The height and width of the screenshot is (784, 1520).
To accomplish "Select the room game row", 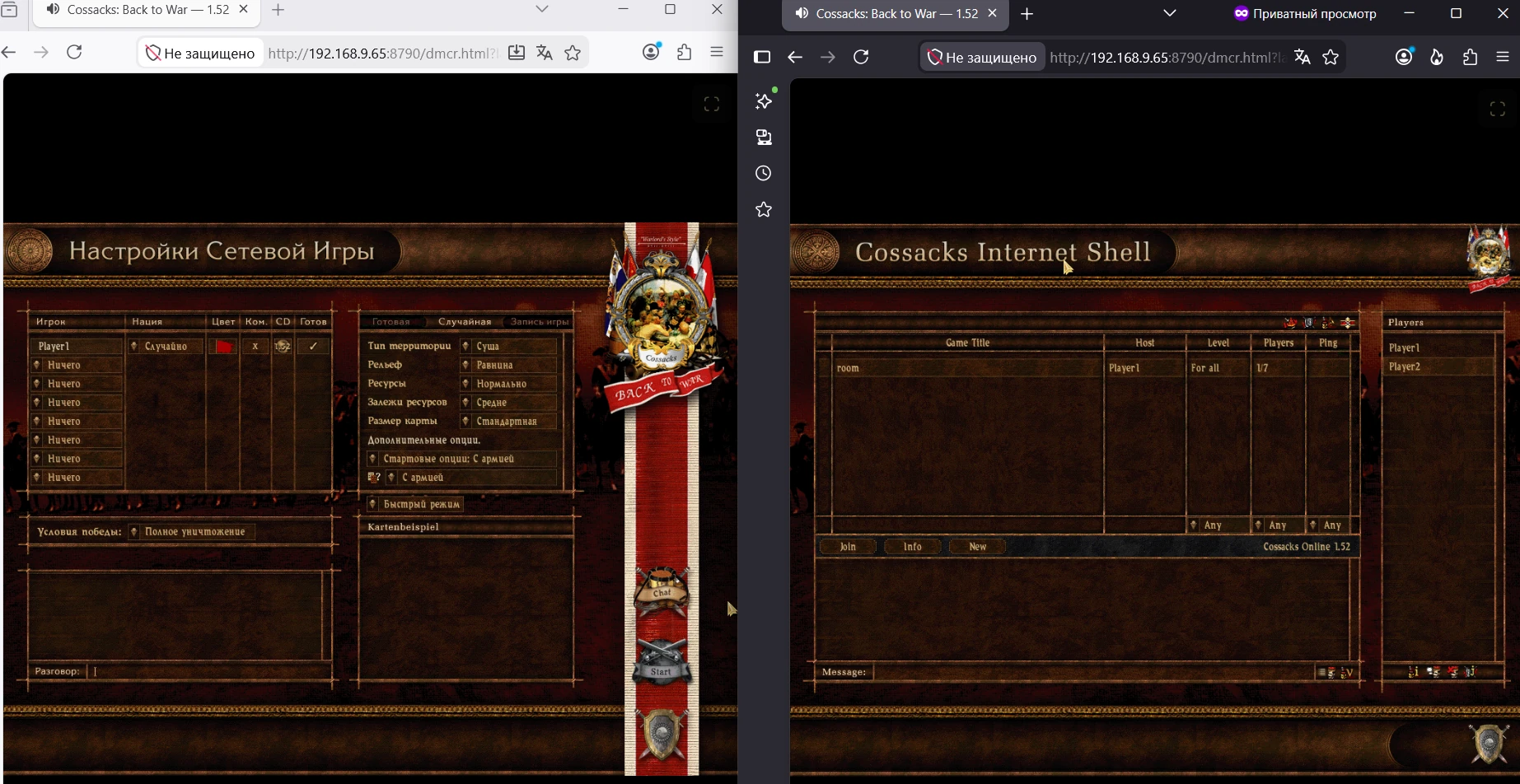I will 1091,368.
